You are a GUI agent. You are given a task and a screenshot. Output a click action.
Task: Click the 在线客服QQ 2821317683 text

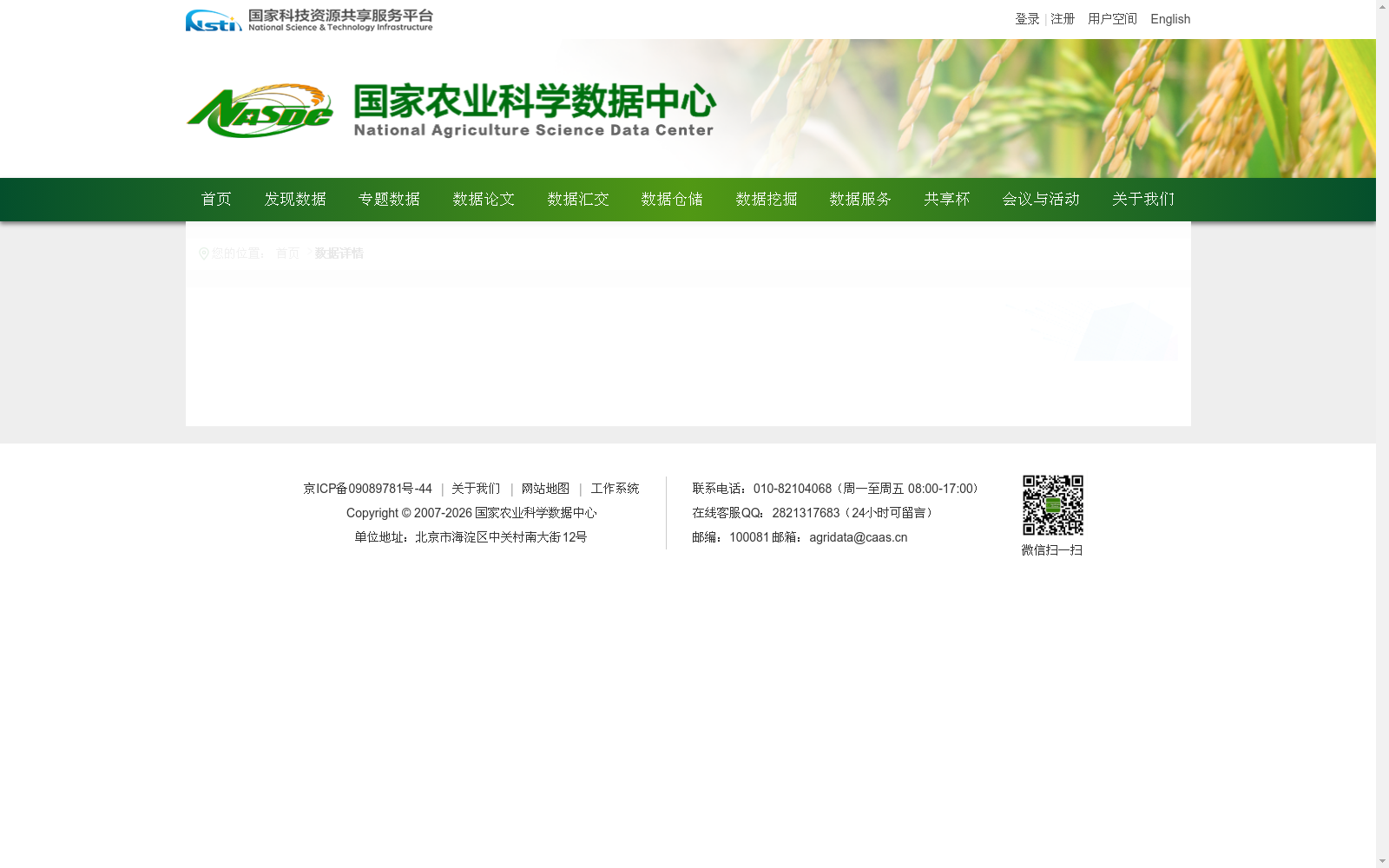813,513
